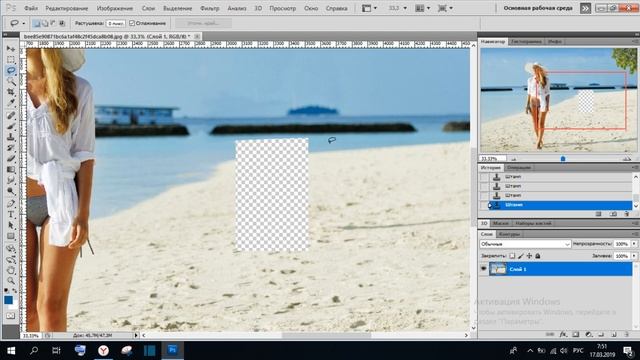Create new snapshot camera icon in History
This screenshot has height=360, width=640.
[613, 214]
